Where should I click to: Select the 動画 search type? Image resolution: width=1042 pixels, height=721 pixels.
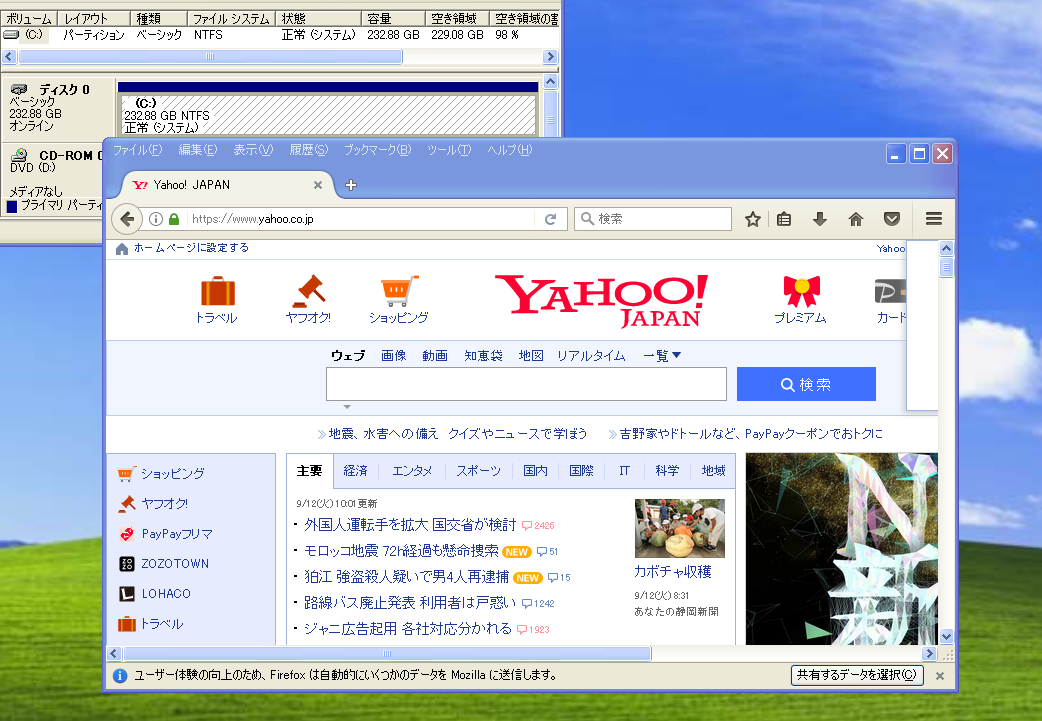(x=435, y=356)
